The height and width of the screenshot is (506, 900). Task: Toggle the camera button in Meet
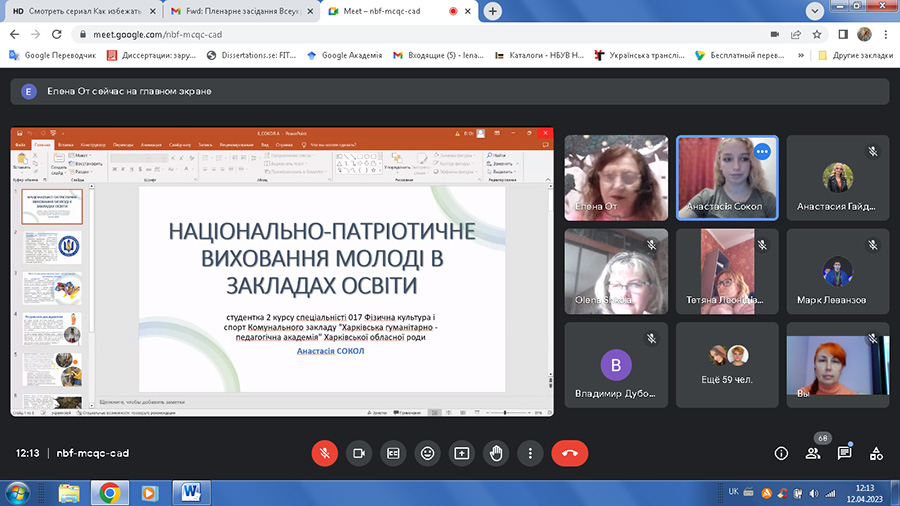[x=358, y=453]
